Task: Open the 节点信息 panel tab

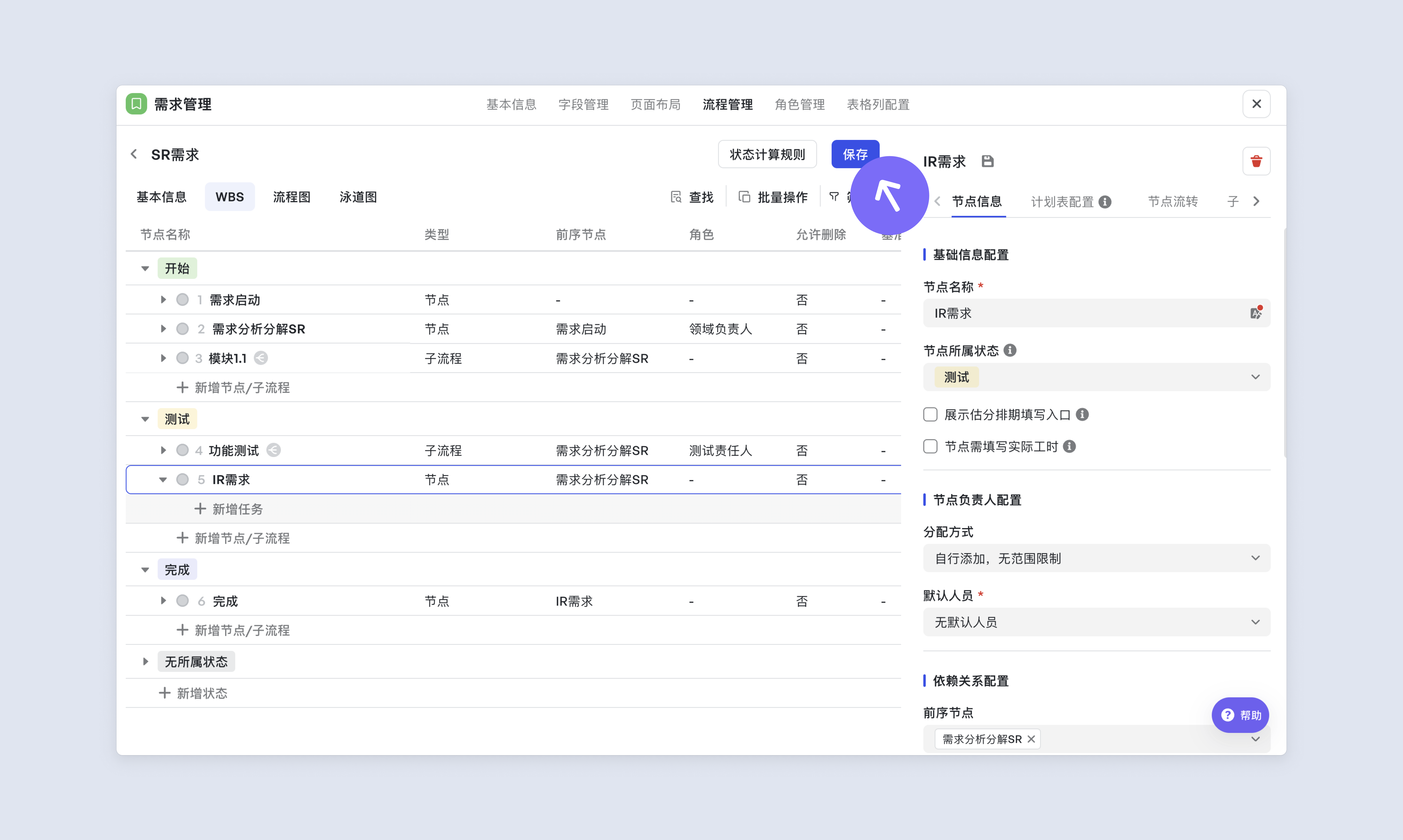Action: (x=977, y=202)
